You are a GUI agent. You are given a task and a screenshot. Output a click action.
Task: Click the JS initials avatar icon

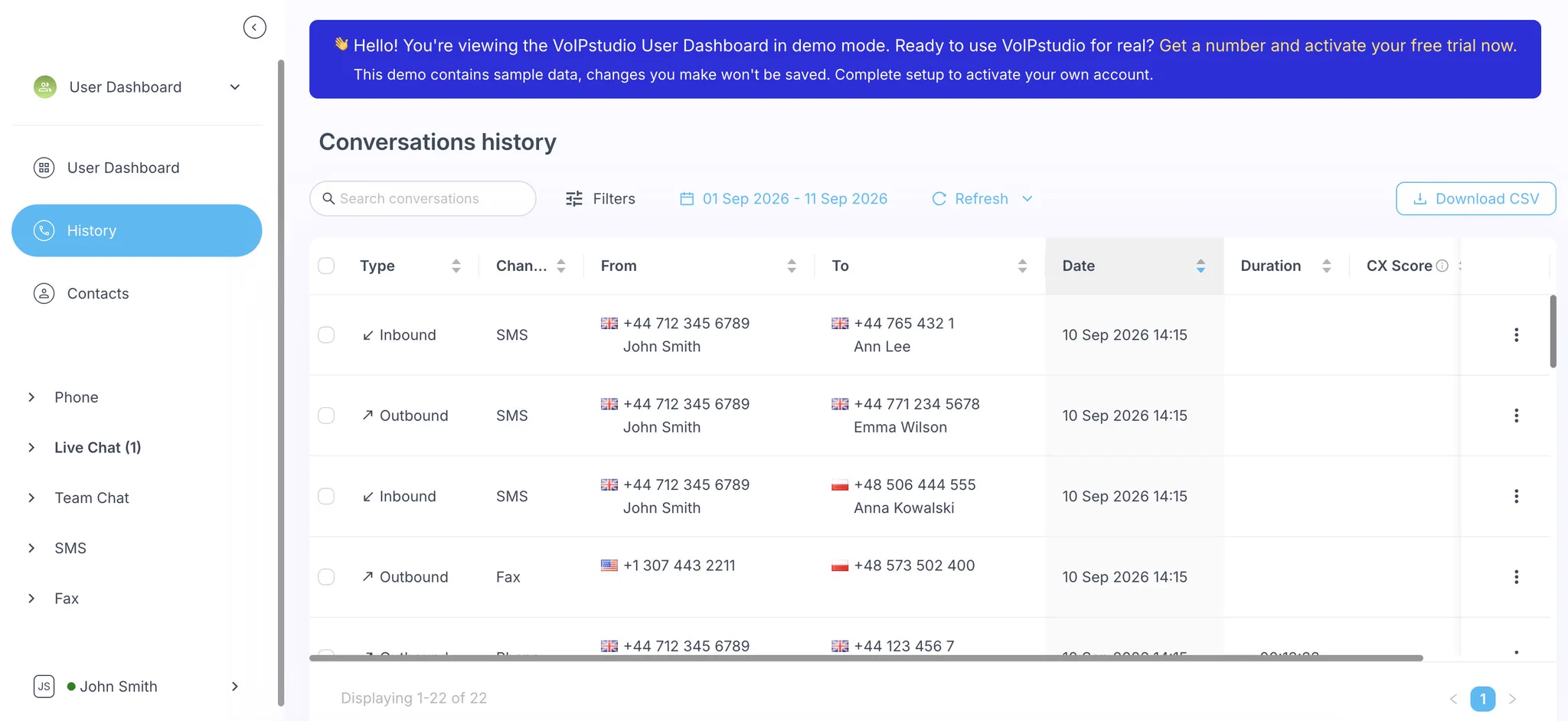[x=44, y=687]
